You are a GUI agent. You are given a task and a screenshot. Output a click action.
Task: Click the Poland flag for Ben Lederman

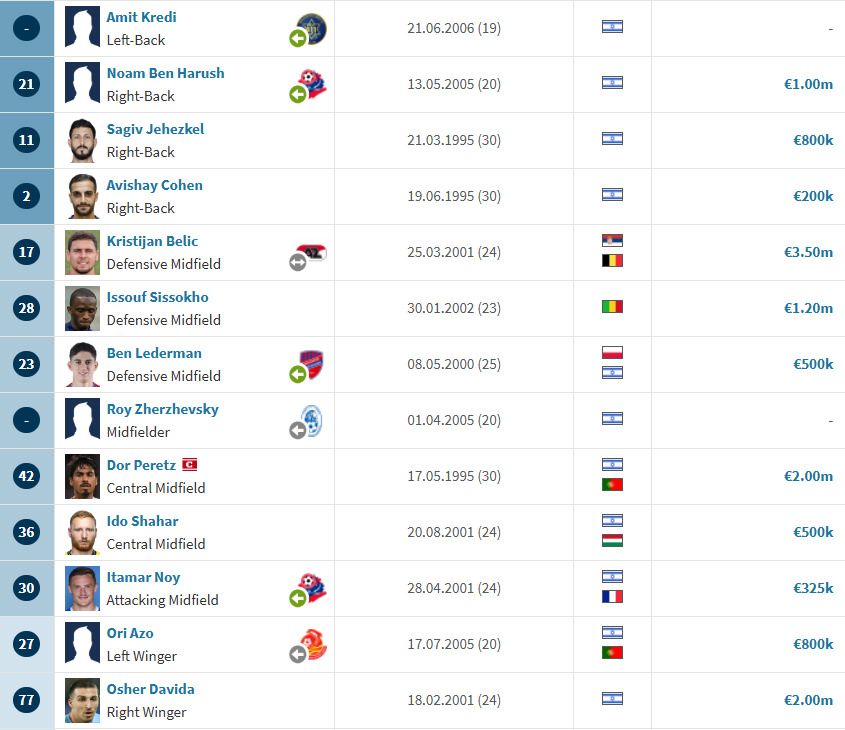point(612,352)
